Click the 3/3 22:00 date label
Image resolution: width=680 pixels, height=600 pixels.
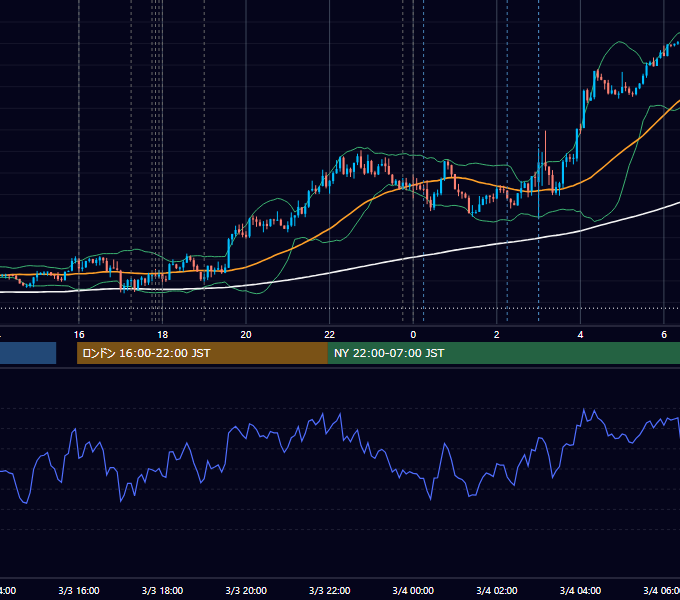330,590
